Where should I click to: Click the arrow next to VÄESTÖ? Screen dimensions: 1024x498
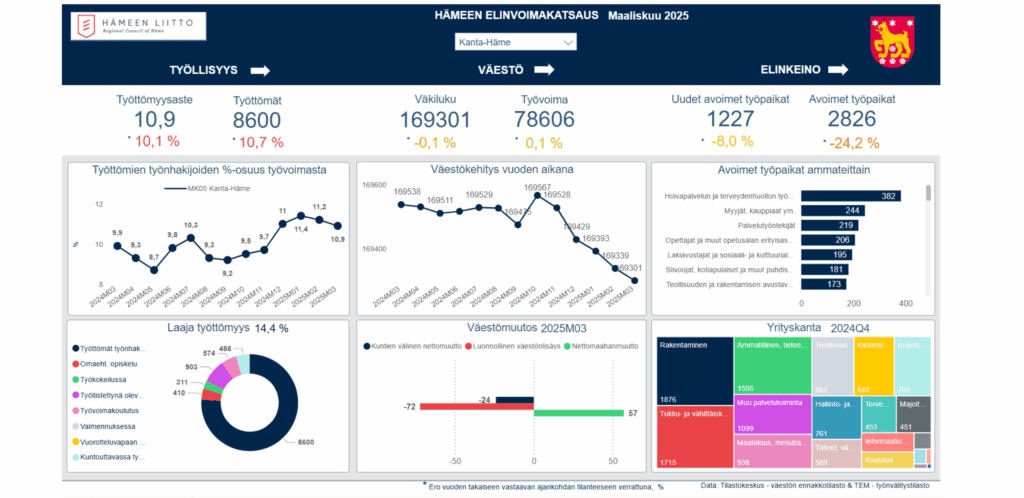coord(544,70)
